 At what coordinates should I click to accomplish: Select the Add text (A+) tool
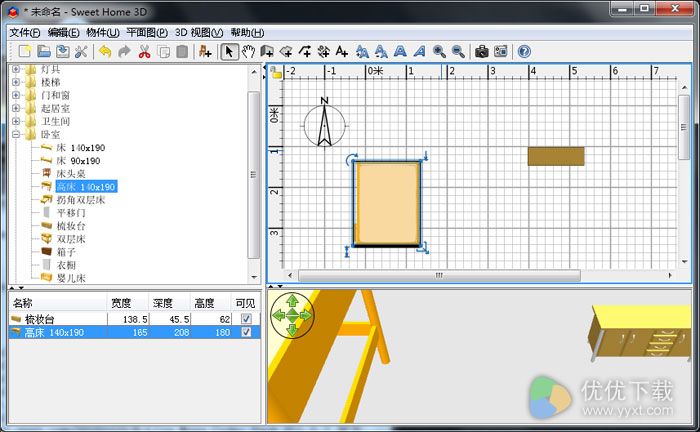coord(342,52)
